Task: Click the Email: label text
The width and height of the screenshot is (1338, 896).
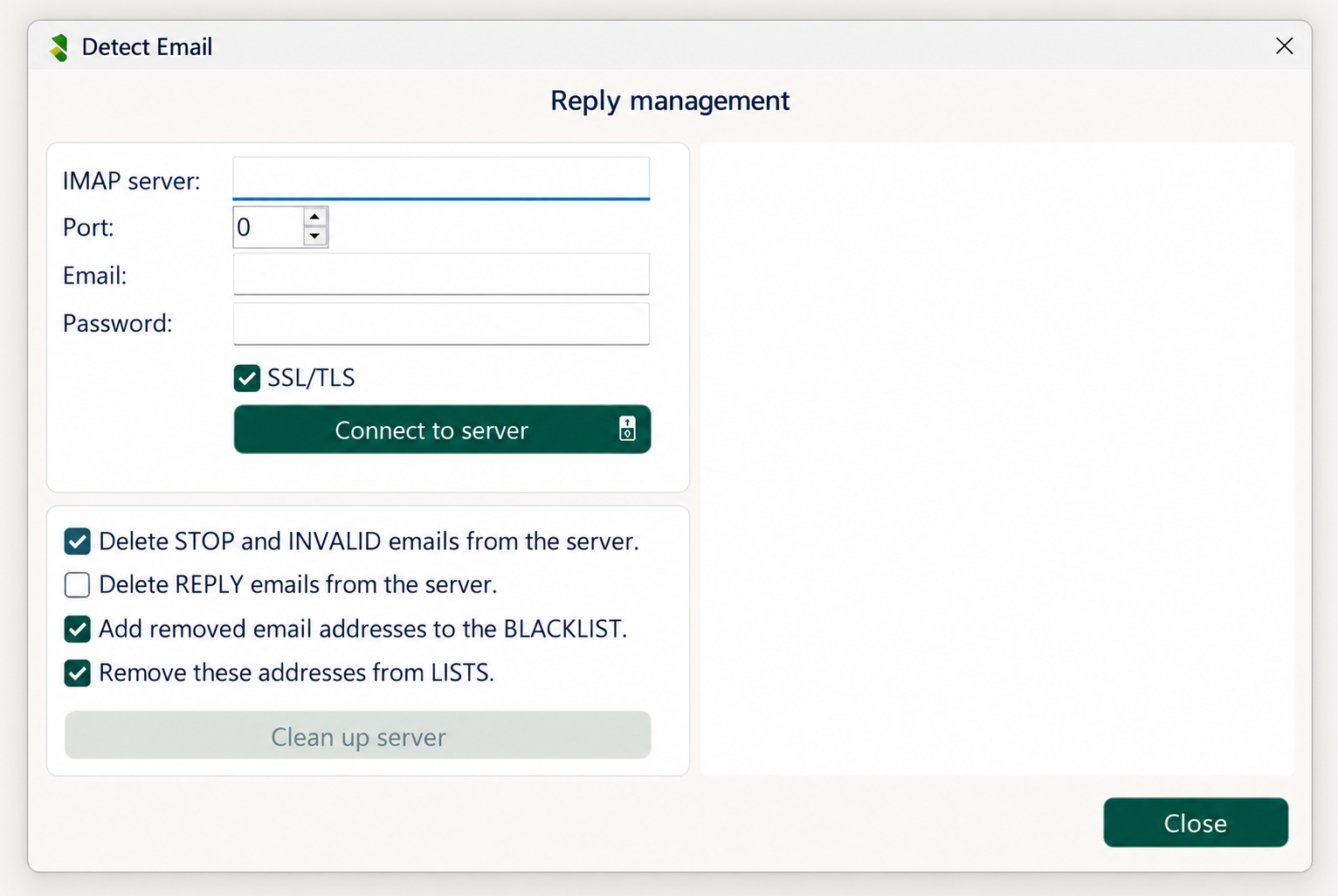Action: click(95, 275)
